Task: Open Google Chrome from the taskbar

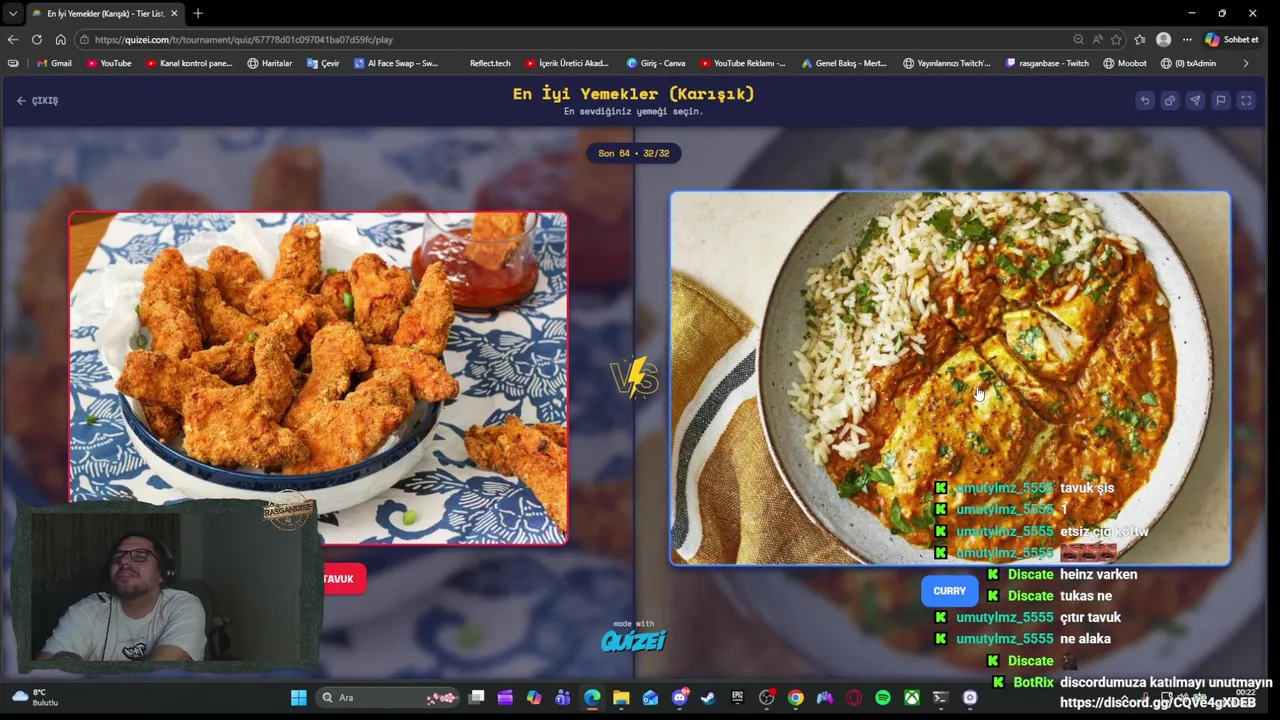Action: click(796, 698)
